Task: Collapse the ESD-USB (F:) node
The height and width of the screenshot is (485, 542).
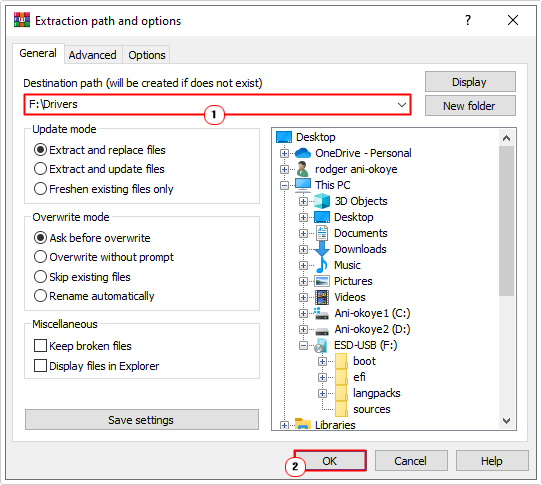Action: click(x=303, y=345)
